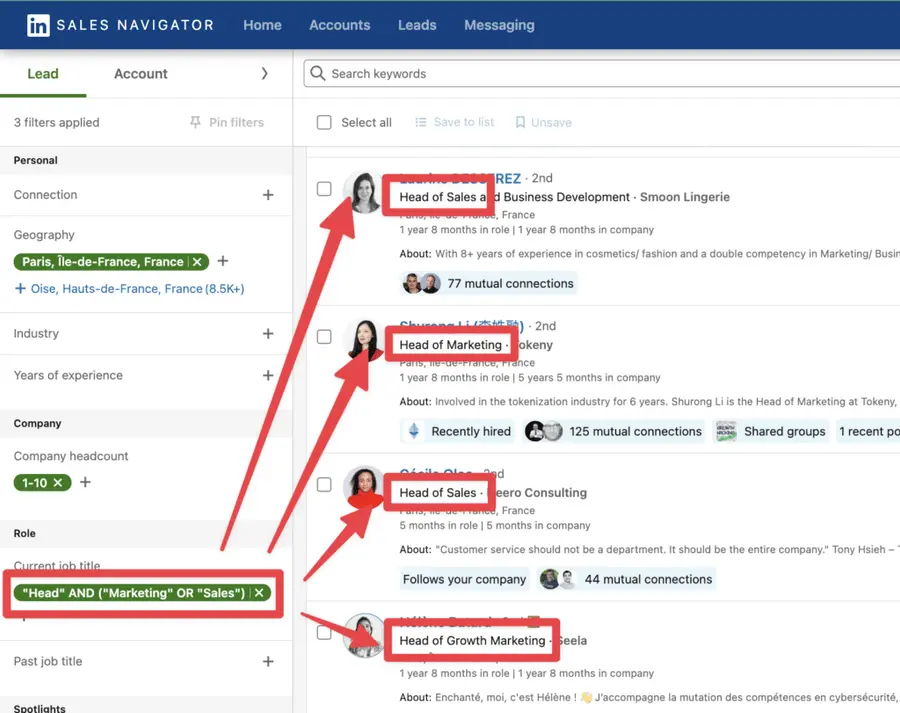This screenshot has height=713, width=900.
Task: Check the checkbox next to Shurong Li
Action: [324, 337]
